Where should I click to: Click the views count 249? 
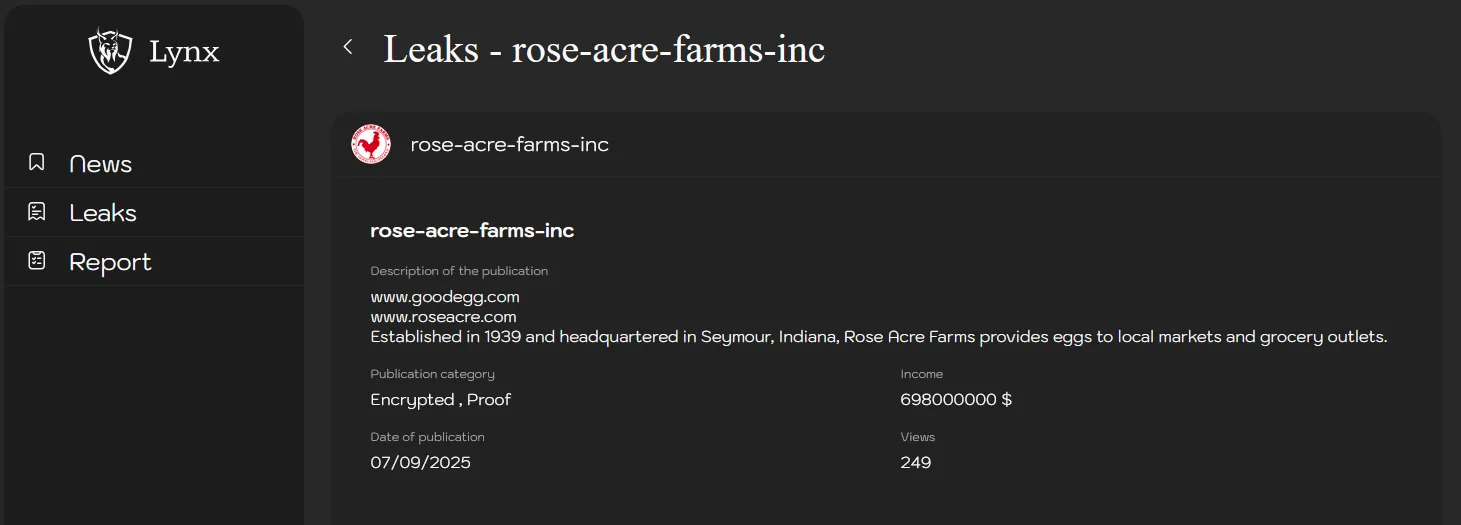point(915,463)
